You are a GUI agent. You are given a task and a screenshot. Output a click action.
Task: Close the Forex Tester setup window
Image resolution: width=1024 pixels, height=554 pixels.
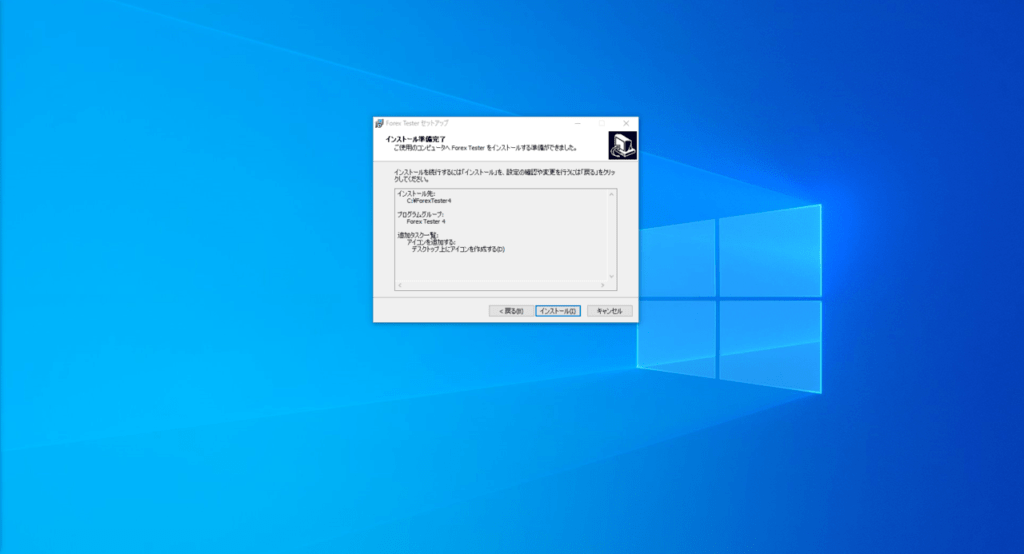[626, 123]
